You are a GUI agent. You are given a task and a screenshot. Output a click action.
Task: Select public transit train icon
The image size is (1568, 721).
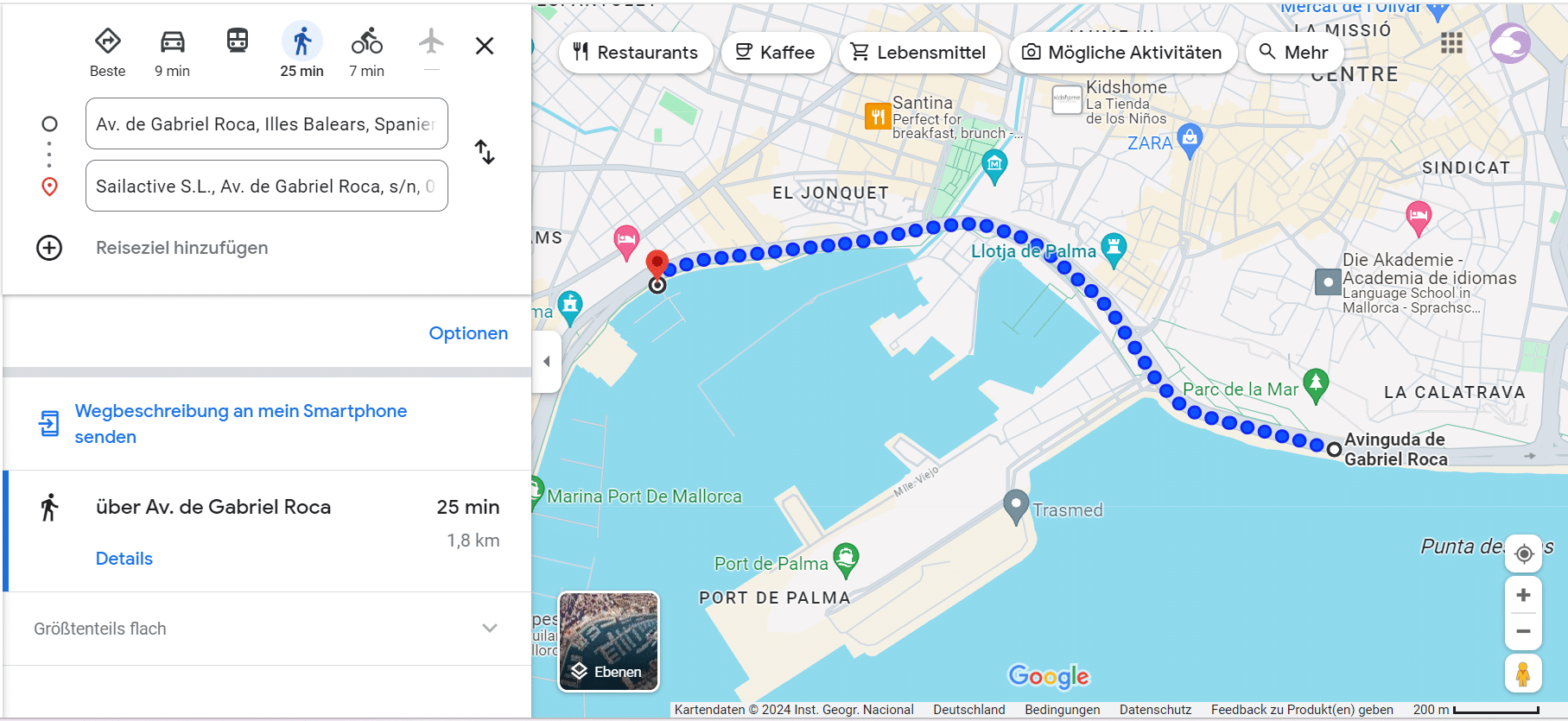point(238,41)
